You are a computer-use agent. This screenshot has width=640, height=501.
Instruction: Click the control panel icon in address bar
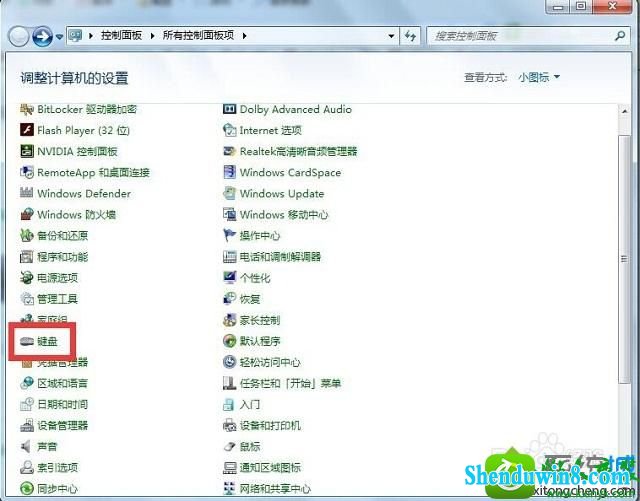tap(76, 36)
